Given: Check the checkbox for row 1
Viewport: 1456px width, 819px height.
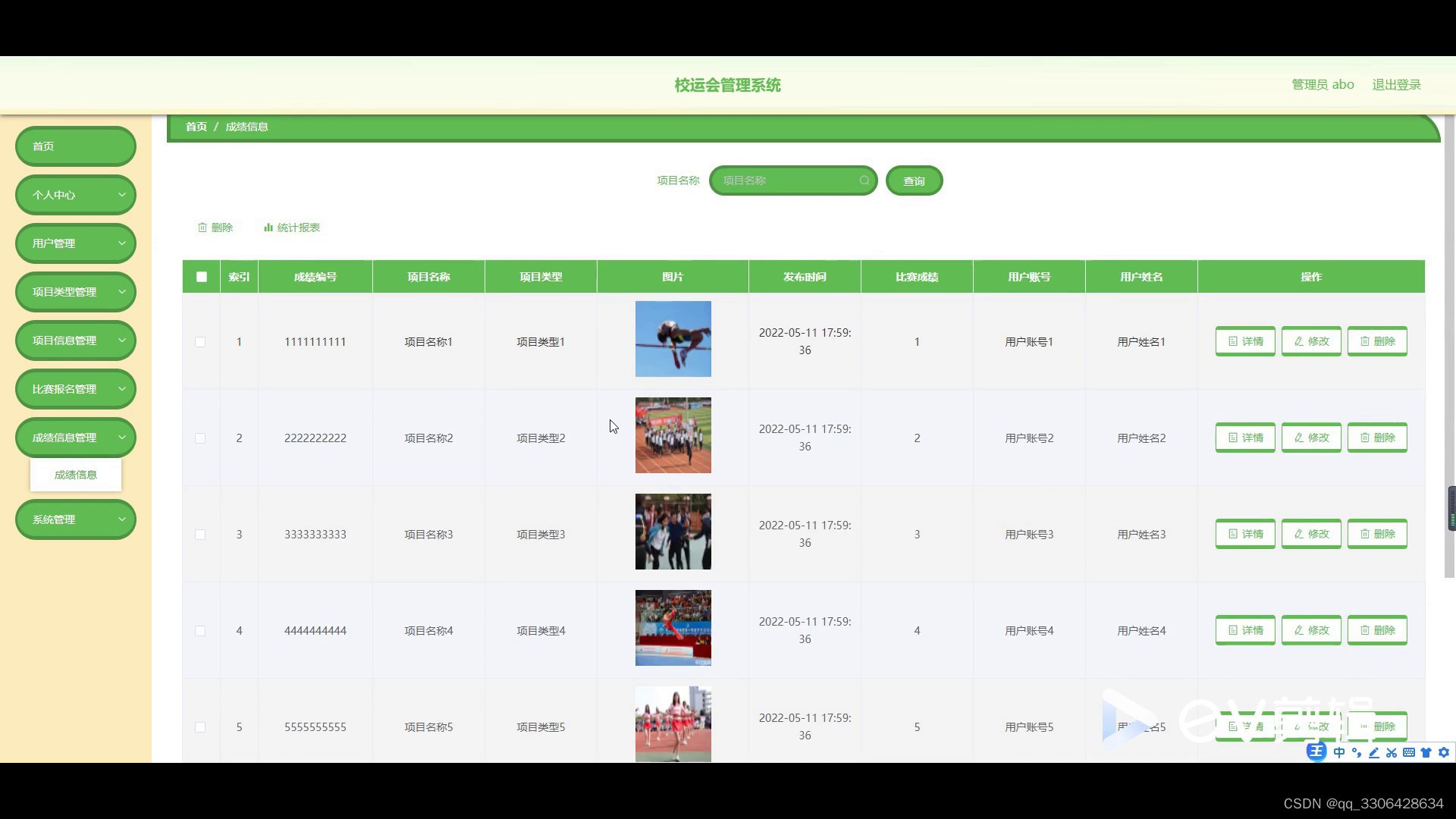Looking at the screenshot, I should point(200,342).
